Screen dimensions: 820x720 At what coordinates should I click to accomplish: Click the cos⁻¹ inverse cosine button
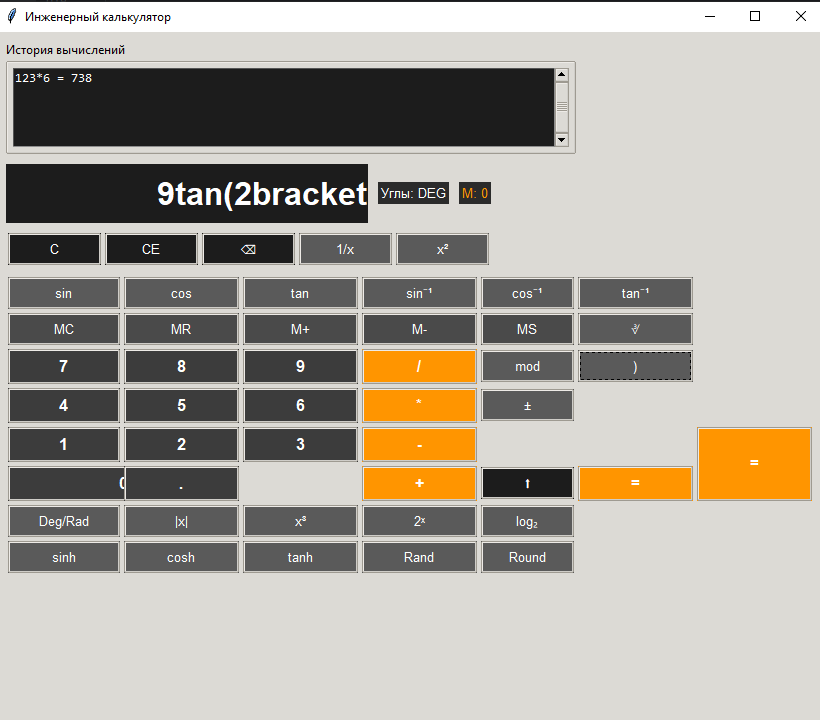[527, 293]
